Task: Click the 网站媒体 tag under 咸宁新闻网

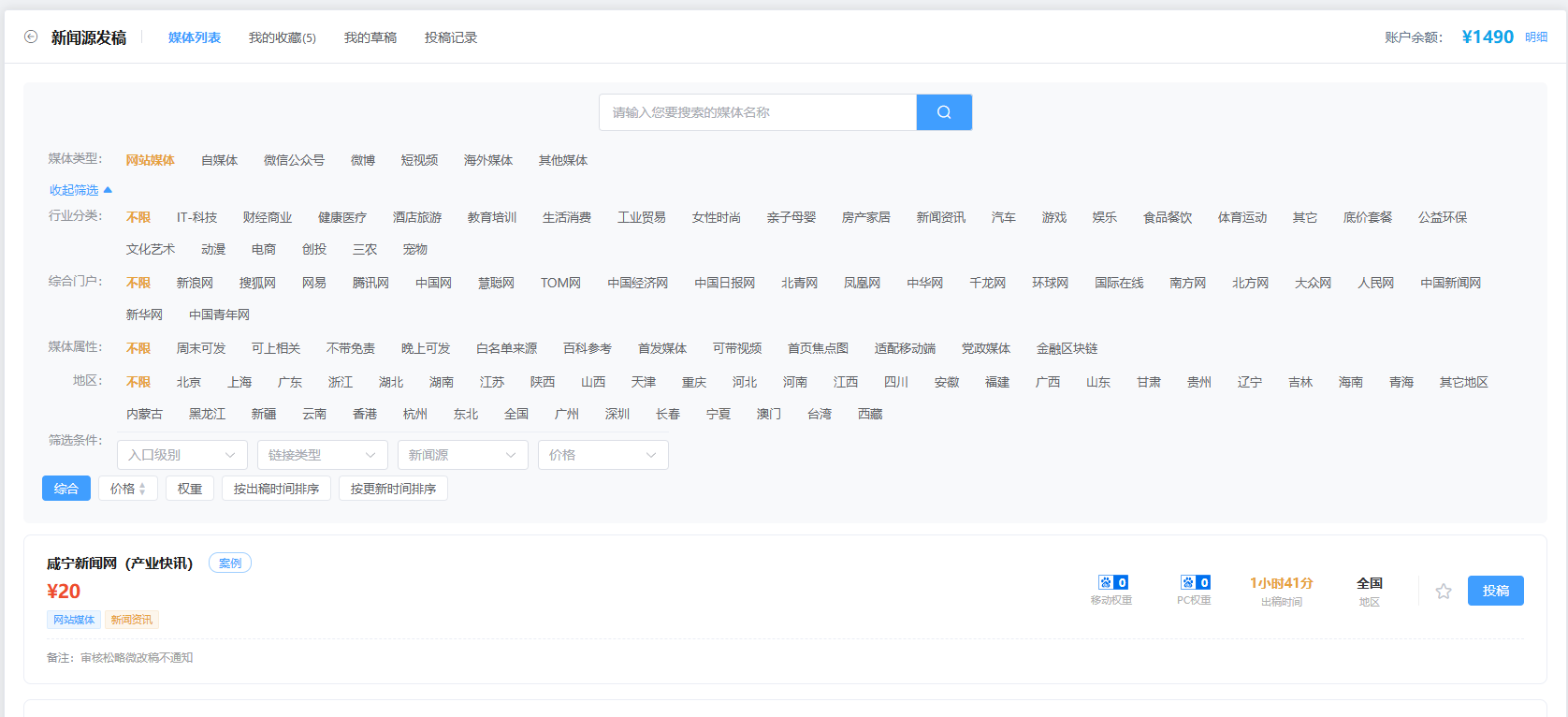Action: (x=74, y=620)
